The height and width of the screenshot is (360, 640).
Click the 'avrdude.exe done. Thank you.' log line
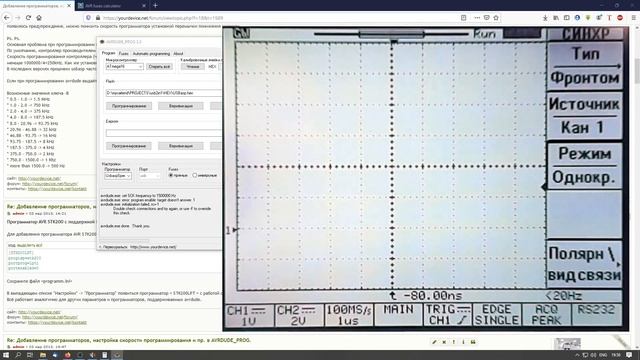125,226
